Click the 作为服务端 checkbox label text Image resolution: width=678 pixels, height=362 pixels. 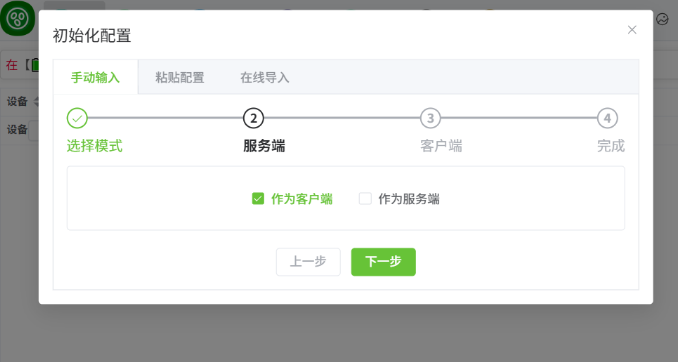(x=409, y=199)
